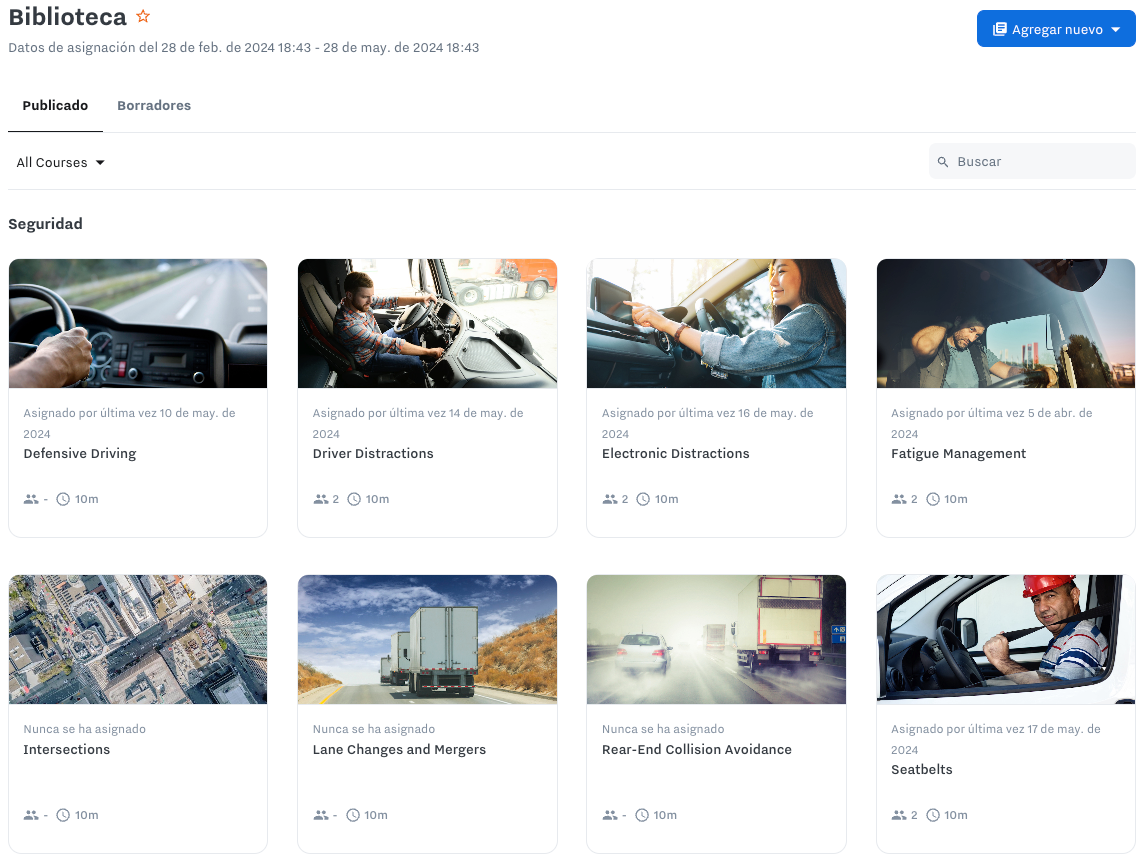Click the clock icon on Fatigue Management

(x=933, y=499)
